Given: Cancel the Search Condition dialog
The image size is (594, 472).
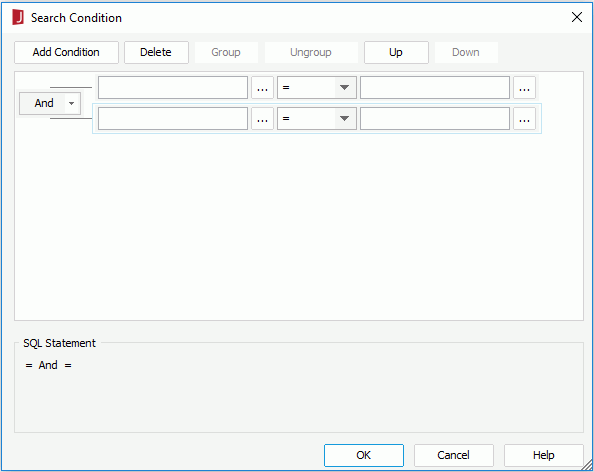Looking at the screenshot, I should pyautogui.click(x=453, y=455).
